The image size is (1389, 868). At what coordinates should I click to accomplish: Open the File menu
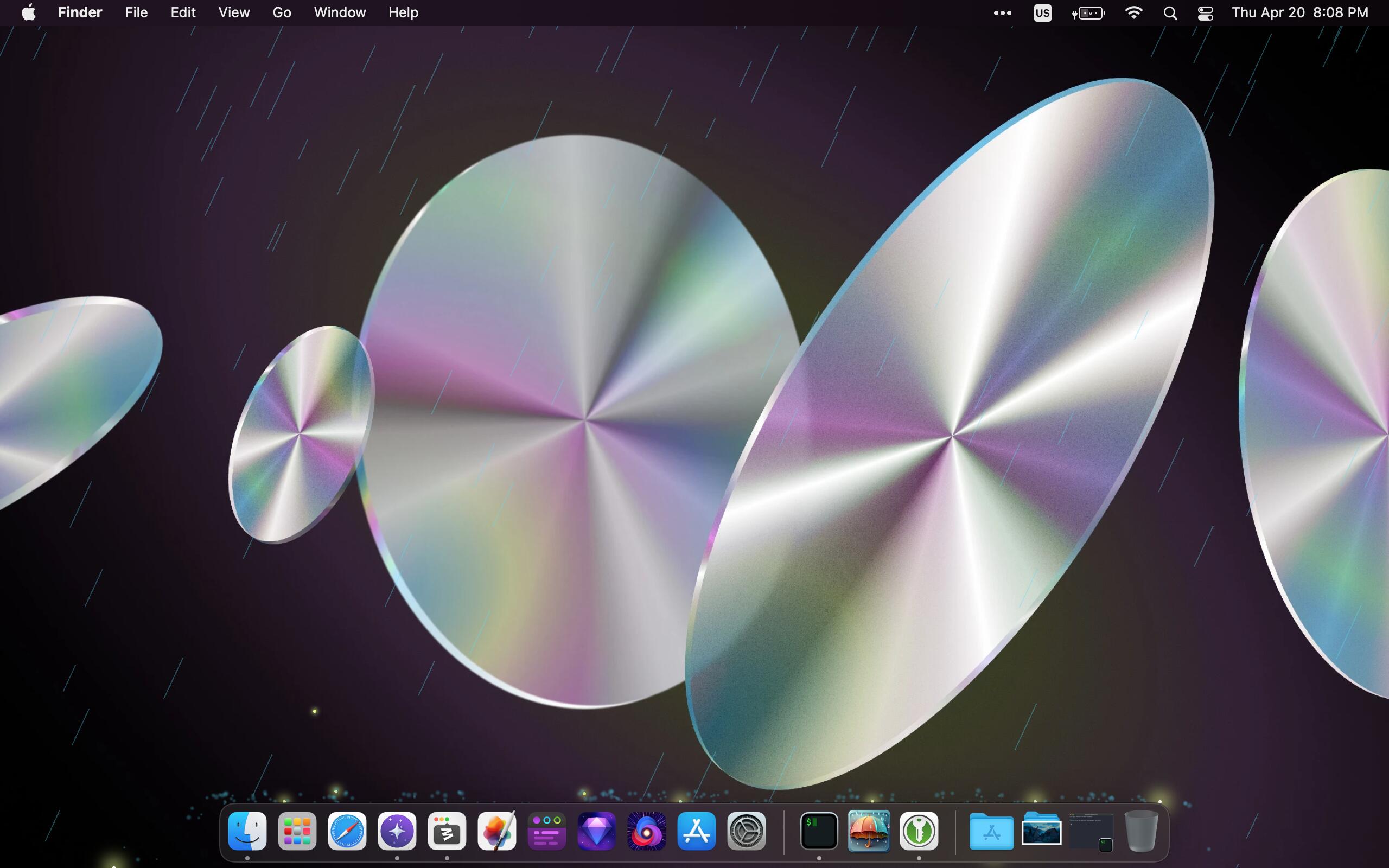coord(136,12)
